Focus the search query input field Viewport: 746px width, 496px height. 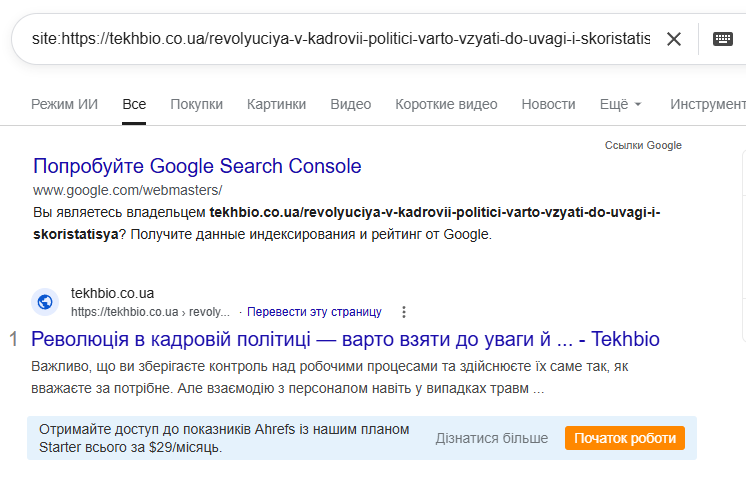coord(341,39)
